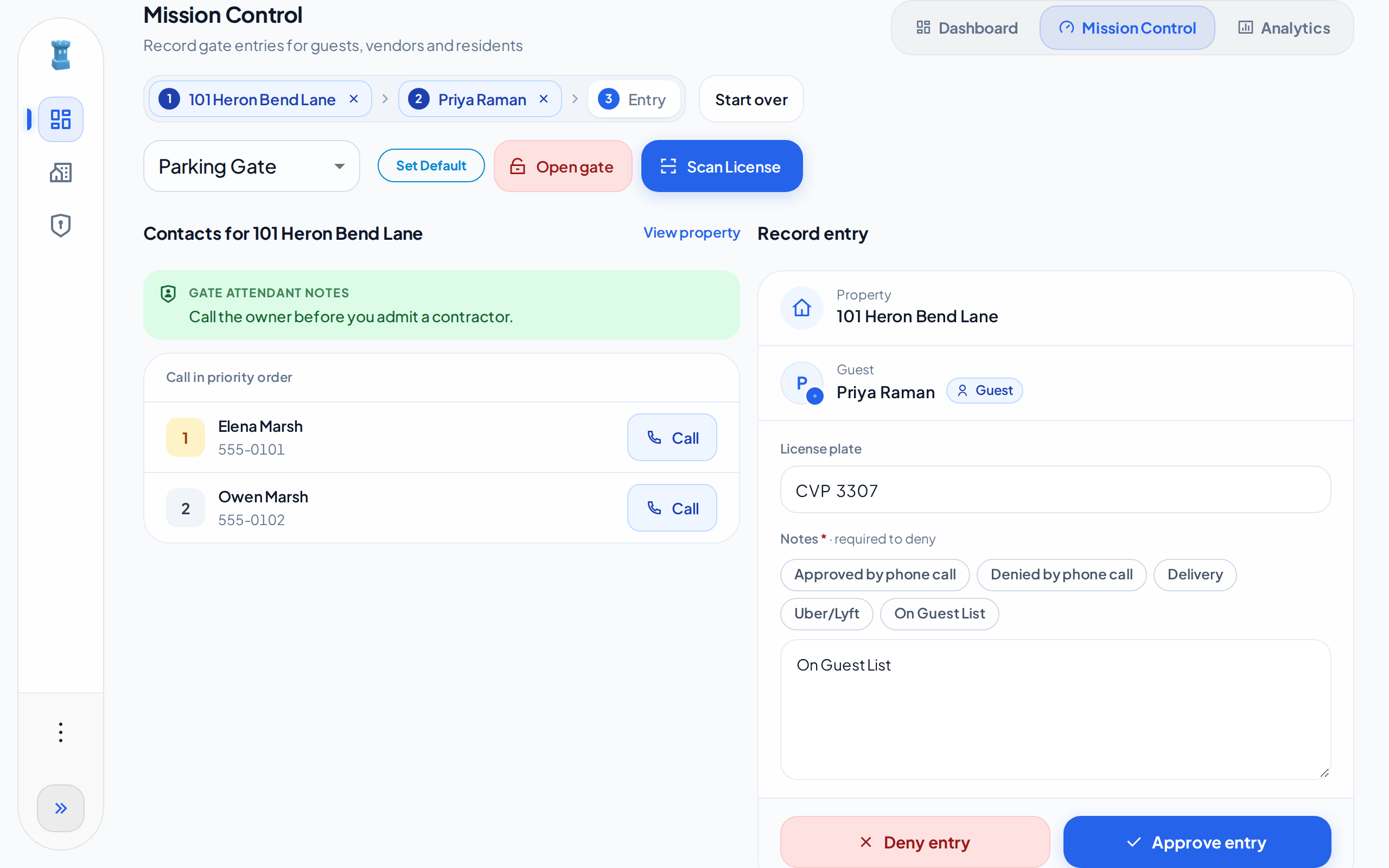This screenshot has width=1389, height=868.
Task: Click the Scan License button
Action: pyautogui.click(x=722, y=166)
